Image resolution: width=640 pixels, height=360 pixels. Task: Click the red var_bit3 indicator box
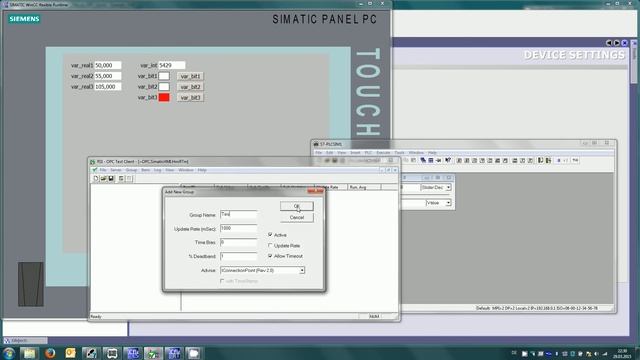164,97
